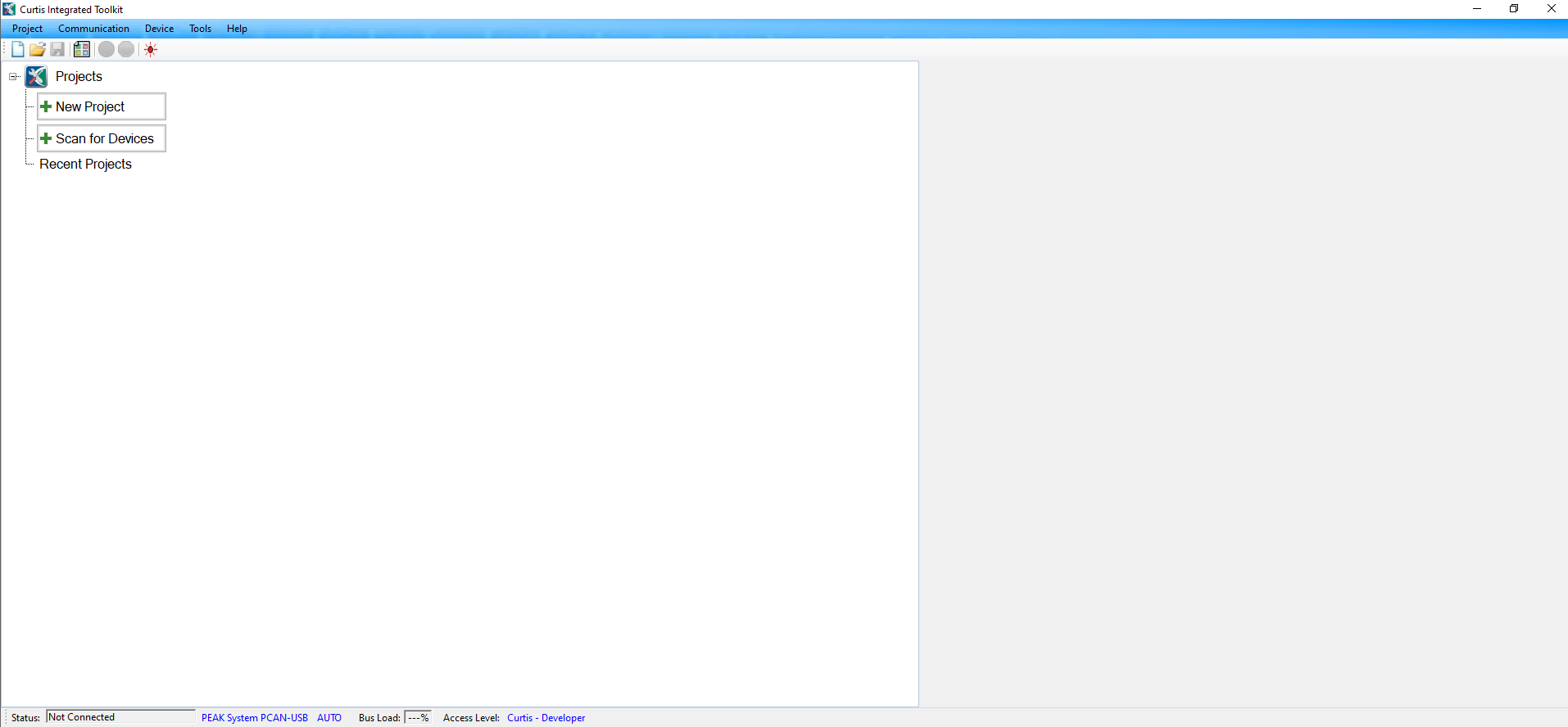This screenshot has width=1568, height=727.
Task: Click the Not Connected status field
Action: coord(120,717)
